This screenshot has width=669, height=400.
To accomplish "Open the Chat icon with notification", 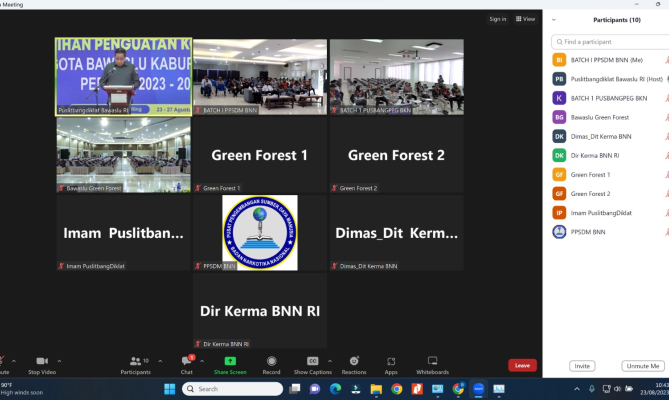I will tap(186, 361).
